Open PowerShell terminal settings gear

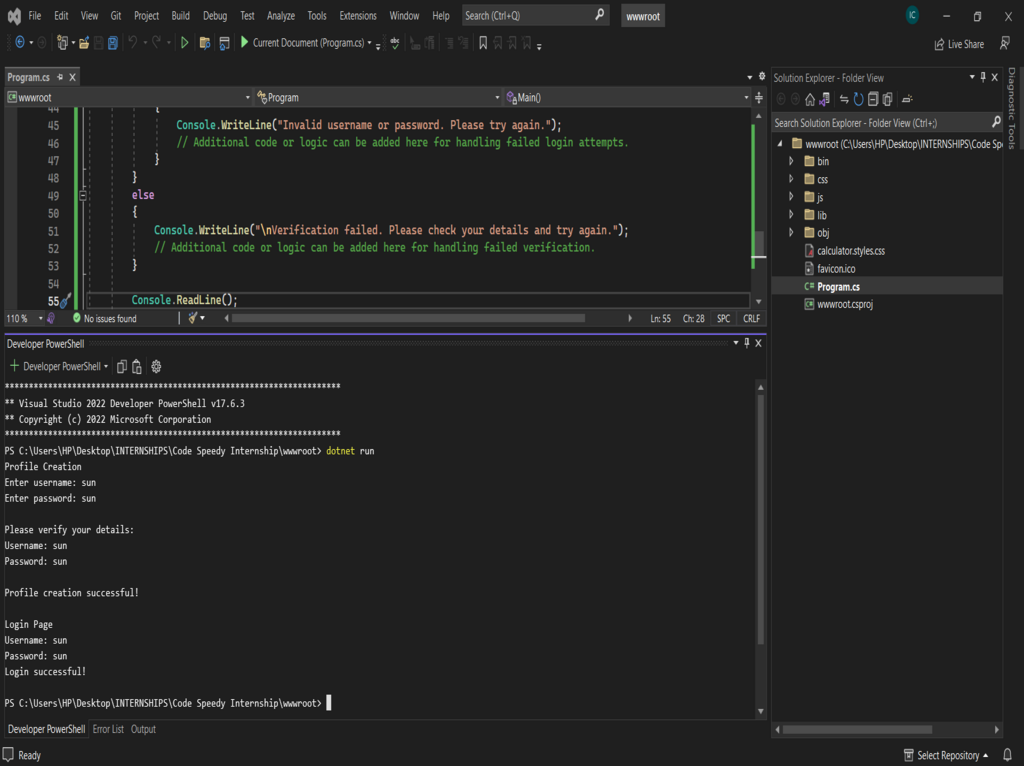pyautogui.click(x=156, y=367)
